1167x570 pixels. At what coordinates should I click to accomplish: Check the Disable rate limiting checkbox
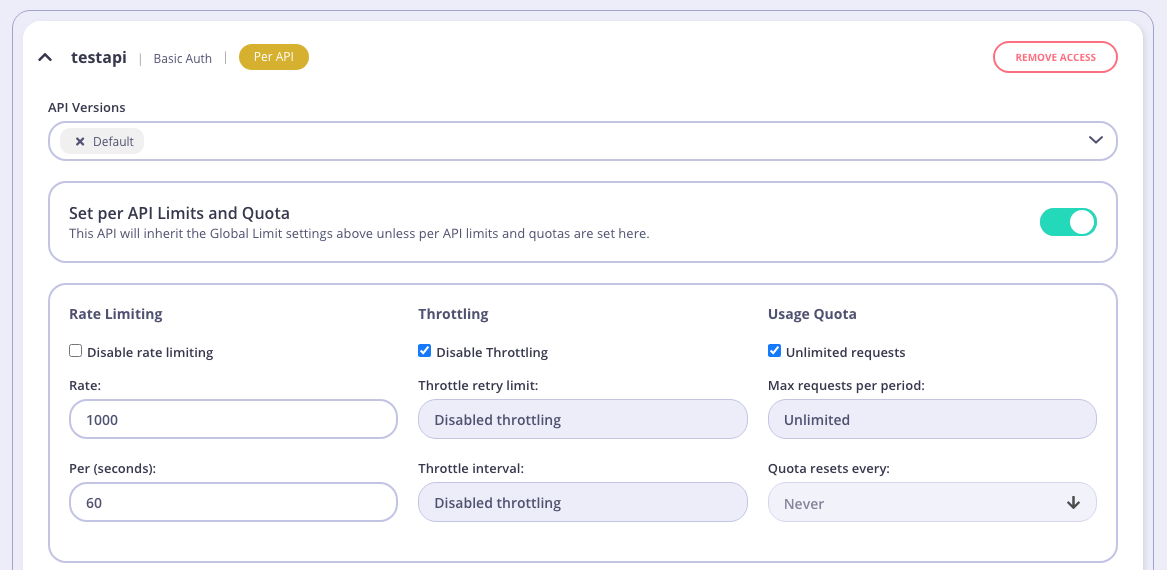(75, 351)
